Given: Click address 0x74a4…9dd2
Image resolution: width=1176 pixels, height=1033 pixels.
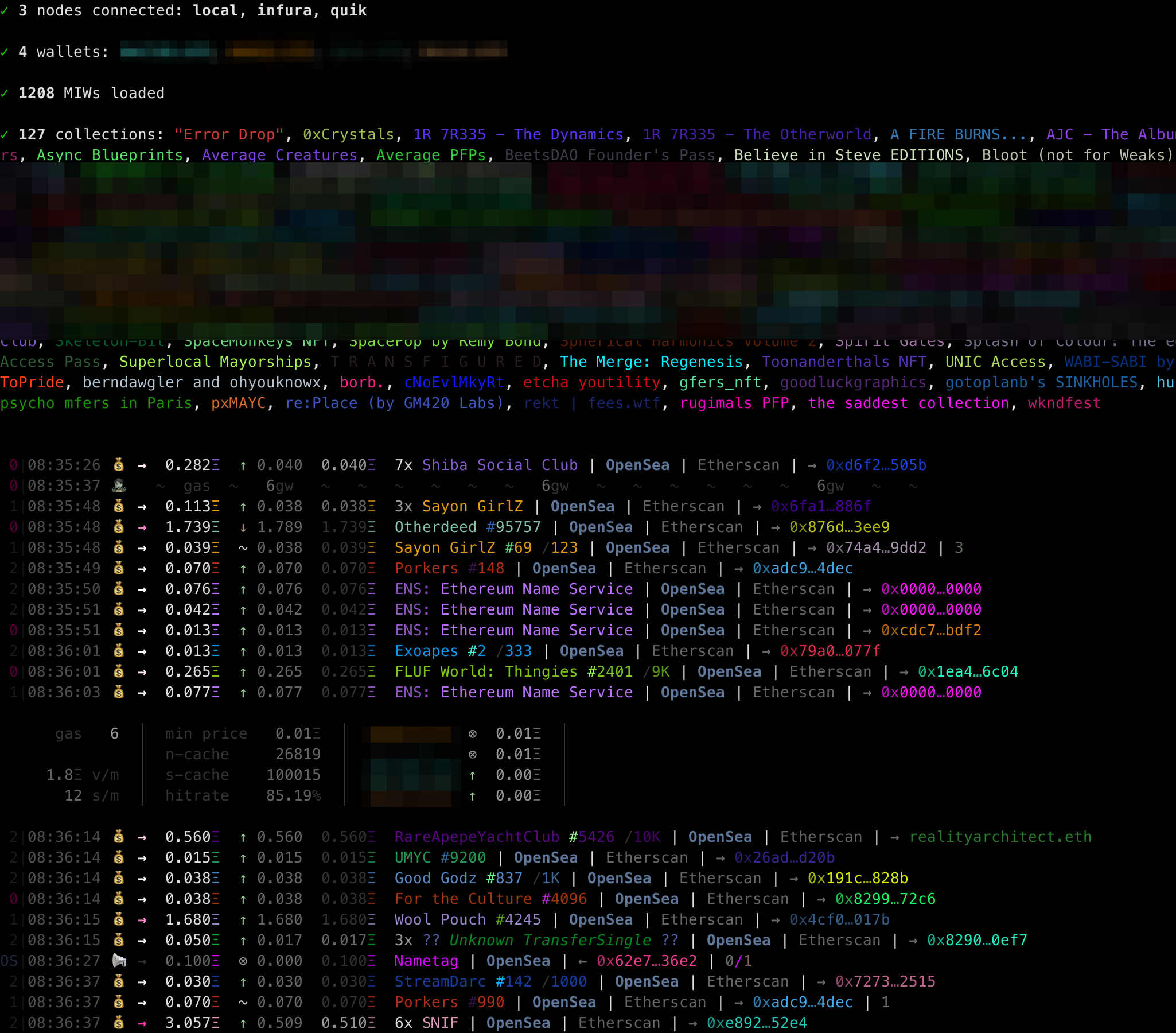Looking at the screenshot, I should pos(876,548).
